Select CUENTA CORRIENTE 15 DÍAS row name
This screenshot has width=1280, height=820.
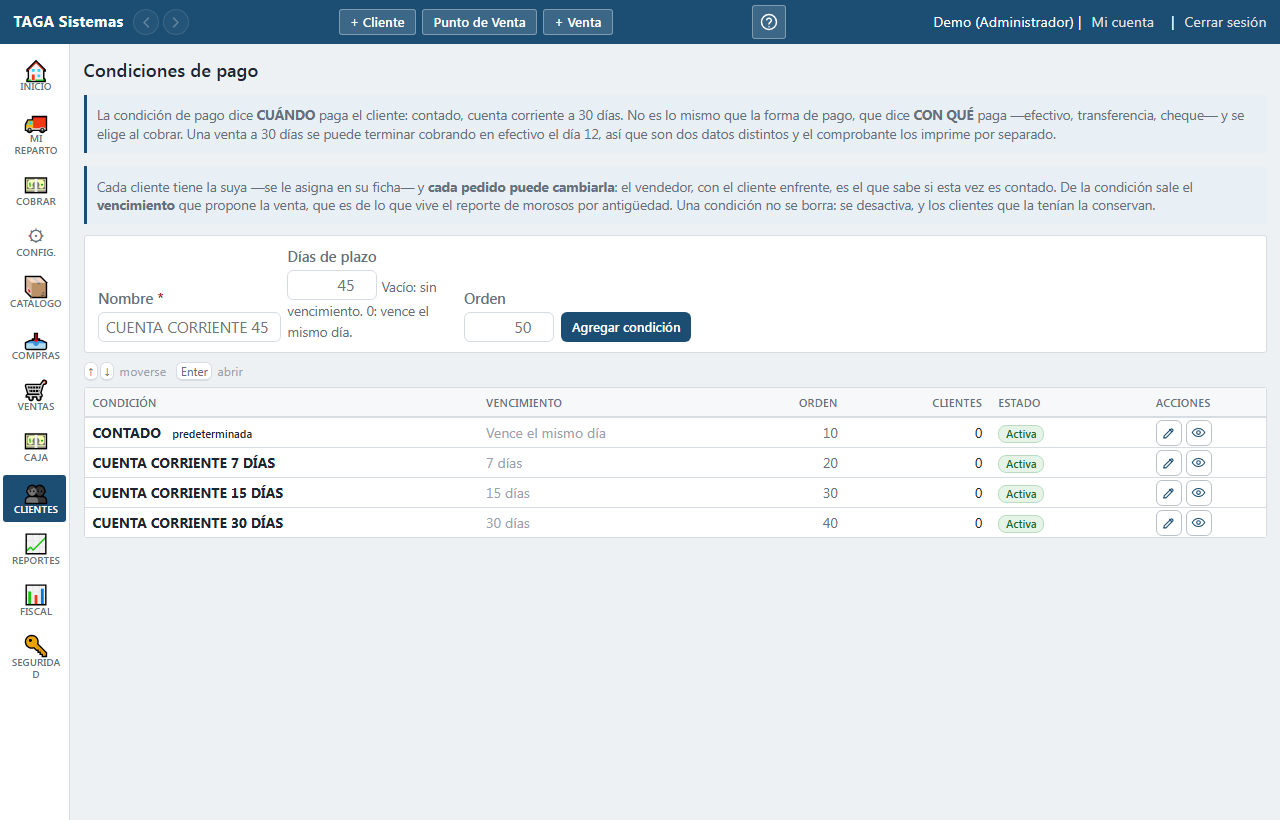[188, 493]
